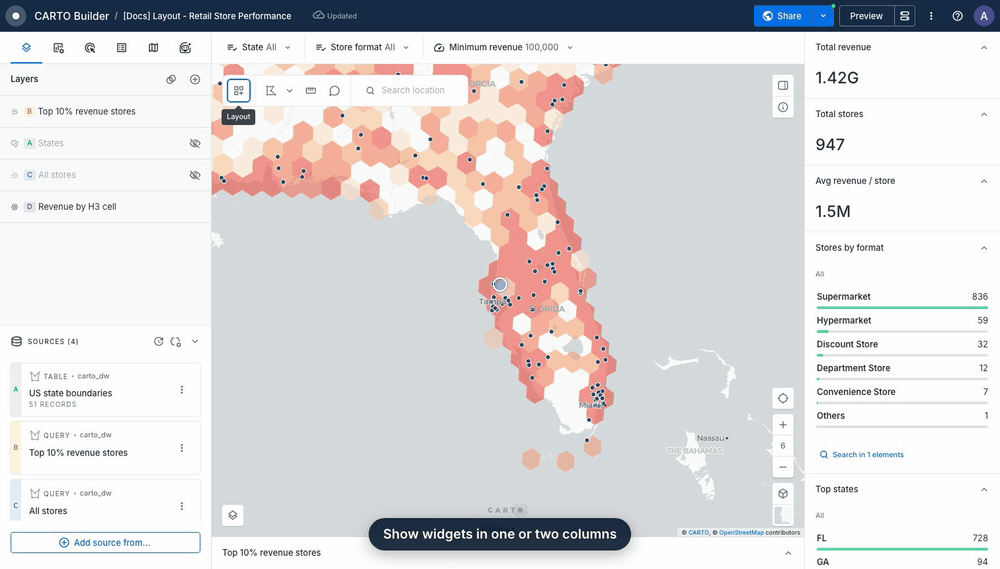
Task: Click the CARTO attribution link
Action: 698,533
